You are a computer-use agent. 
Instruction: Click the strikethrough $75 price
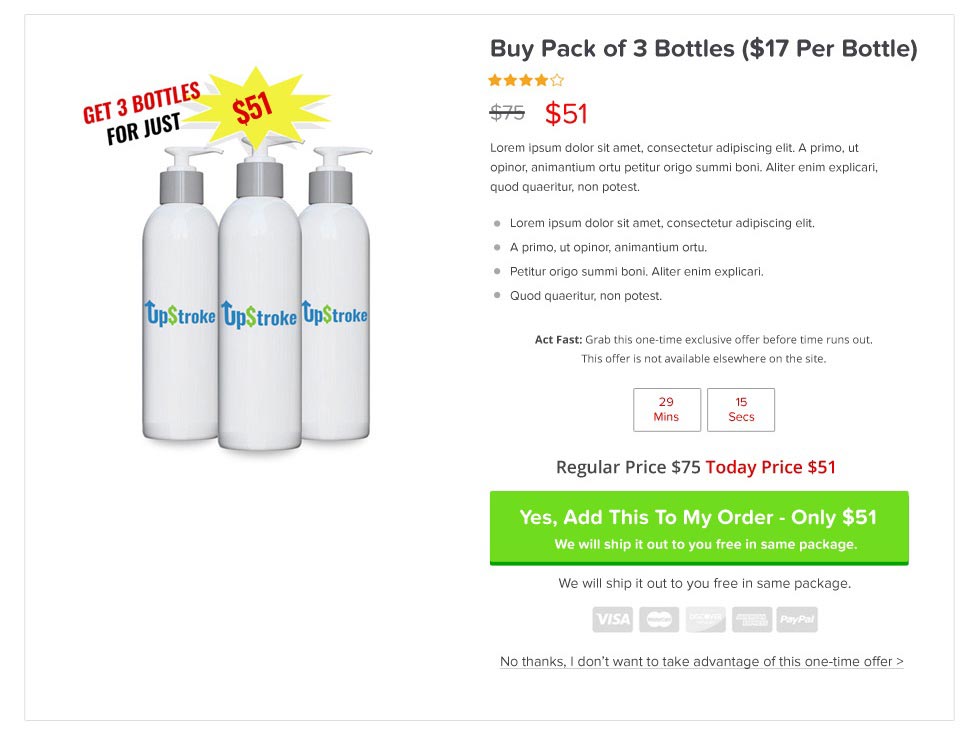point(506,112)
